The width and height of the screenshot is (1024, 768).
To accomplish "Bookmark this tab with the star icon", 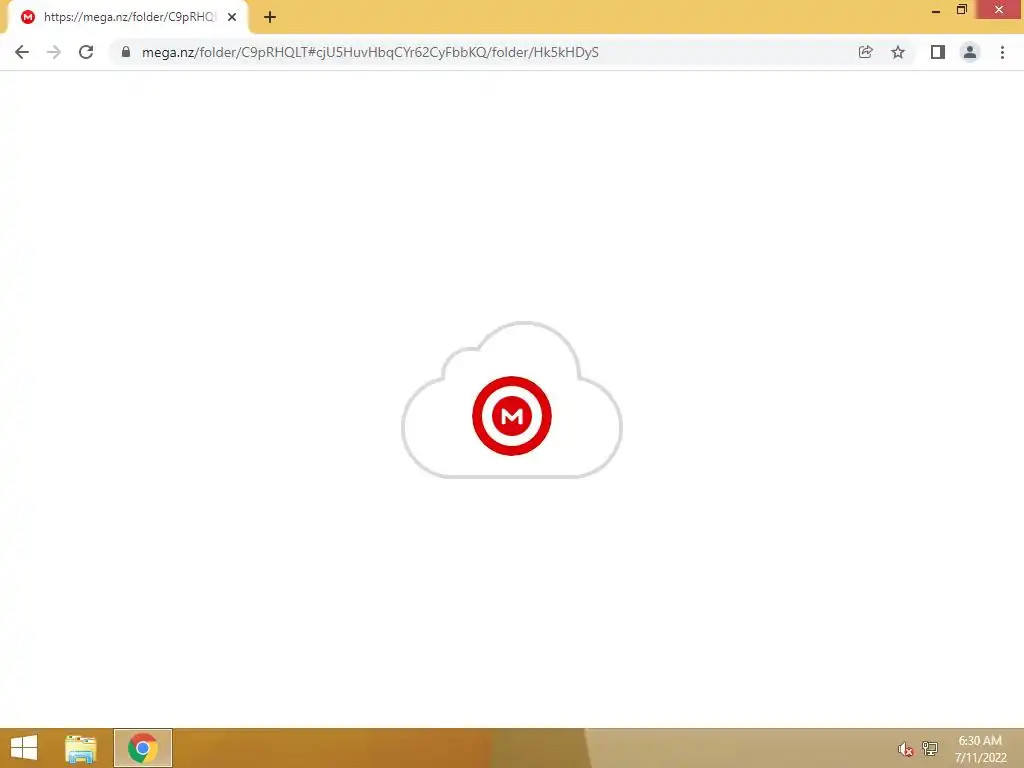I will pos(898,52).
